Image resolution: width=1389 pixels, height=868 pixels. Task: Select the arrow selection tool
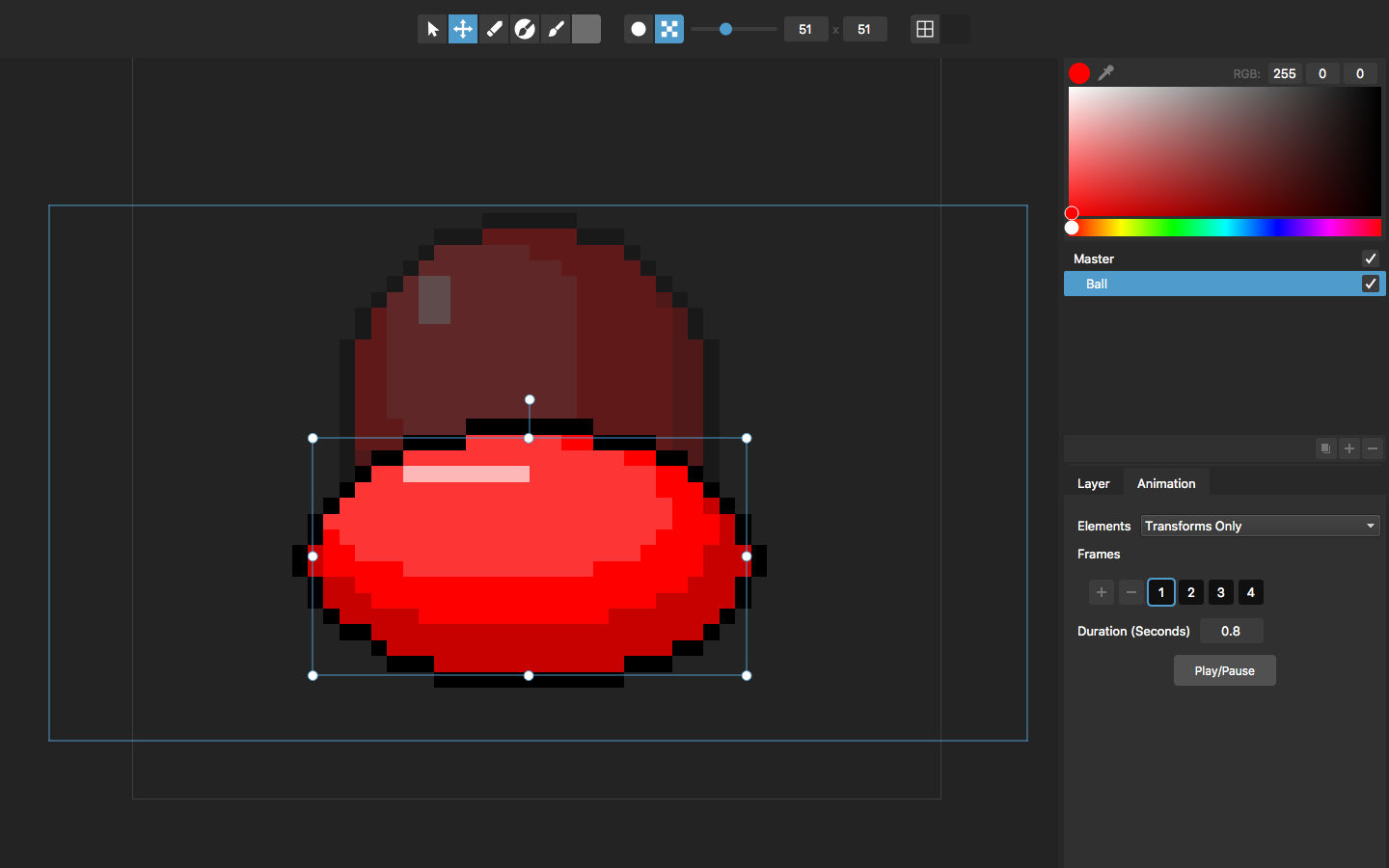click(x=432, y=29)
